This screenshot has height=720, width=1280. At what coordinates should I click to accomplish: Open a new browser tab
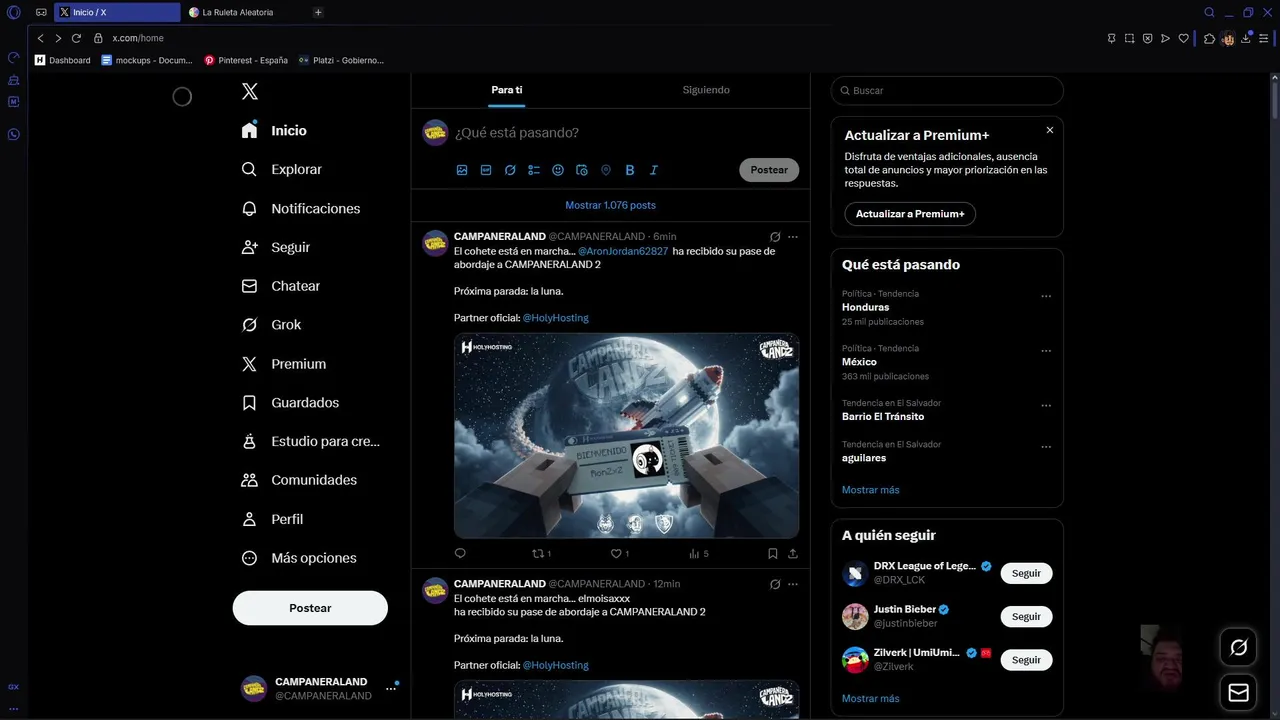pos(318,12)
